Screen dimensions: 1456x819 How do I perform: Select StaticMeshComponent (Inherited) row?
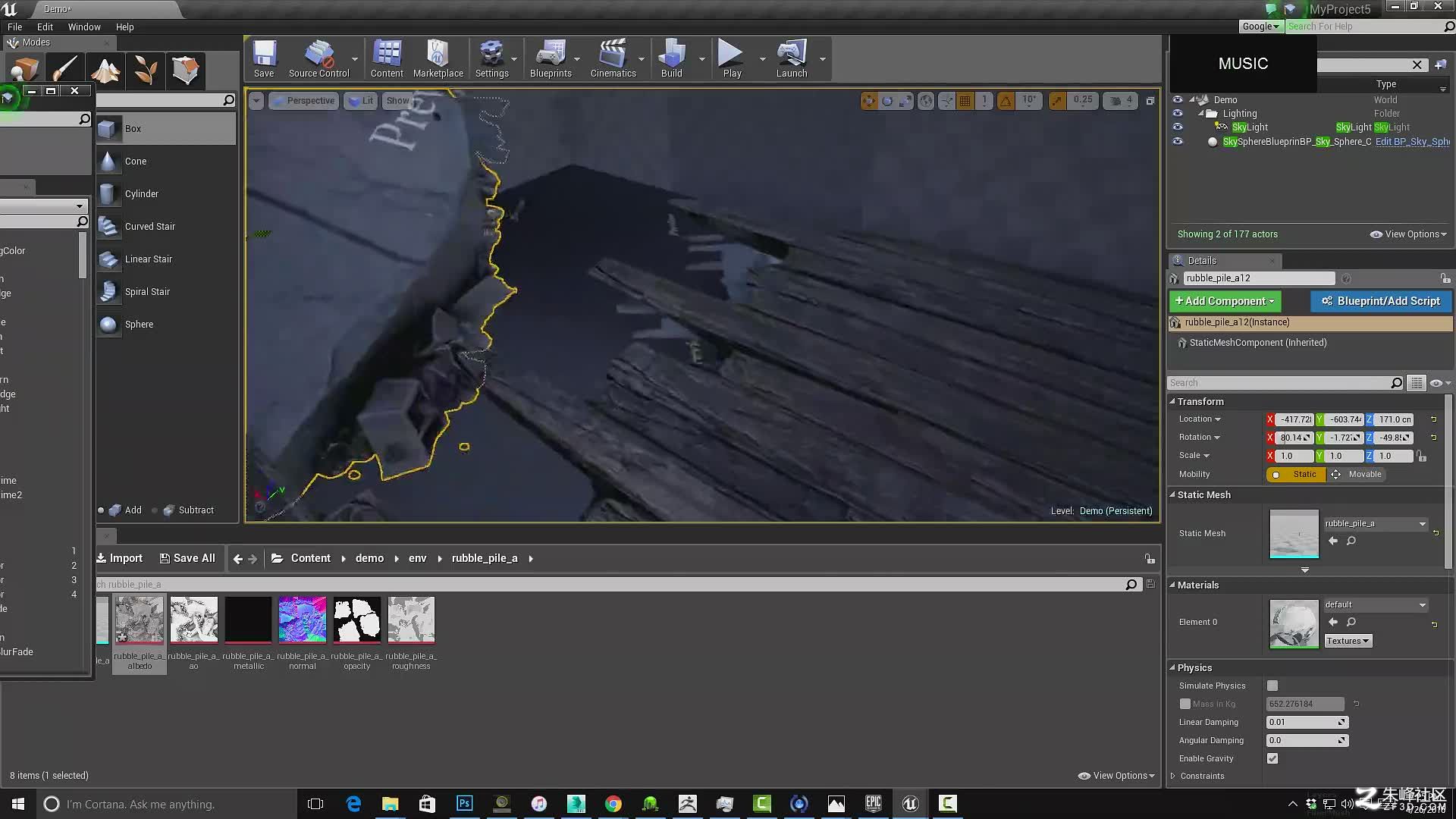click(1258, 343)
